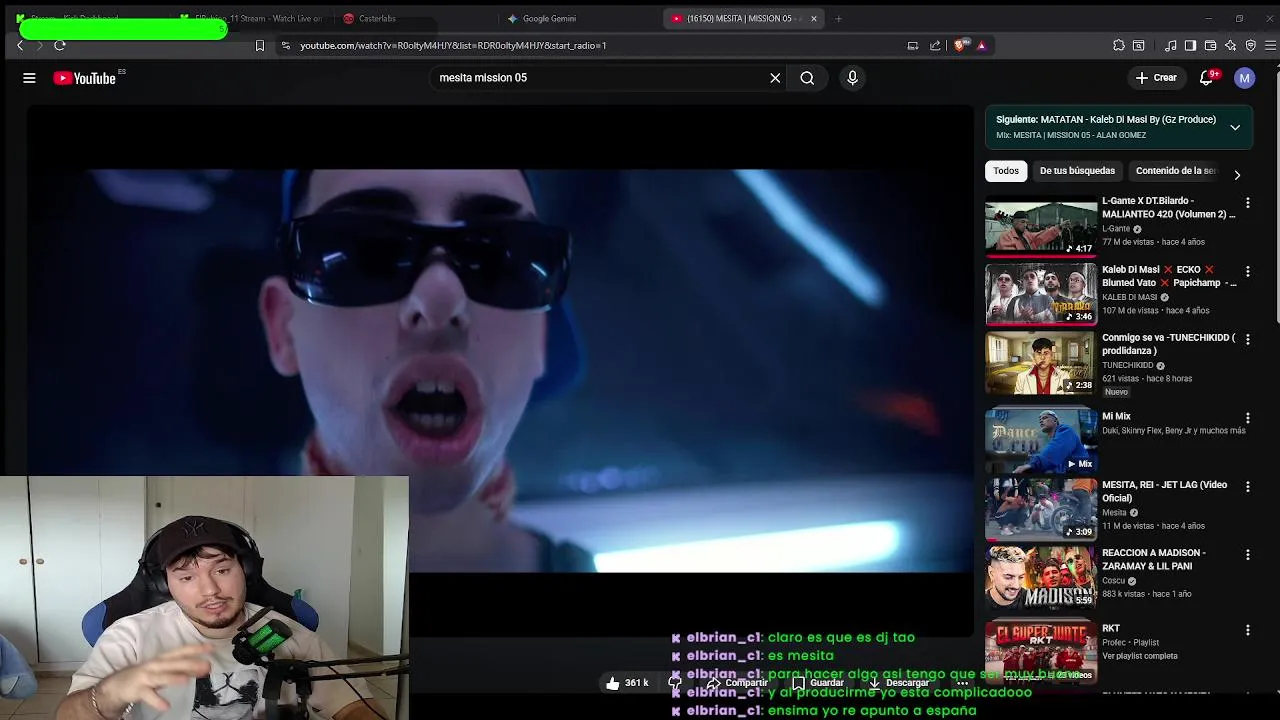
Task: Click Ver playlist completa link
Action: (x=1139, y=656)
